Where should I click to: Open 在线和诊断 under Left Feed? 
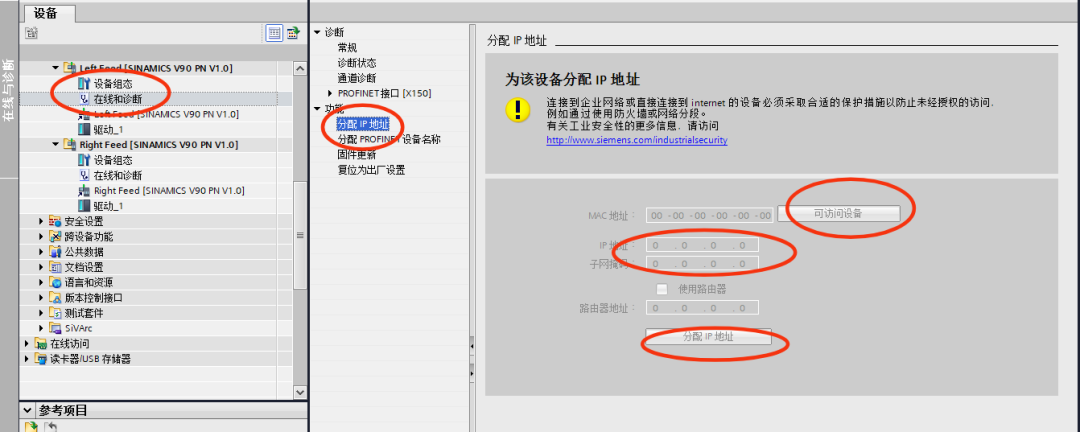pyautogui.click(x=118, y=99)
